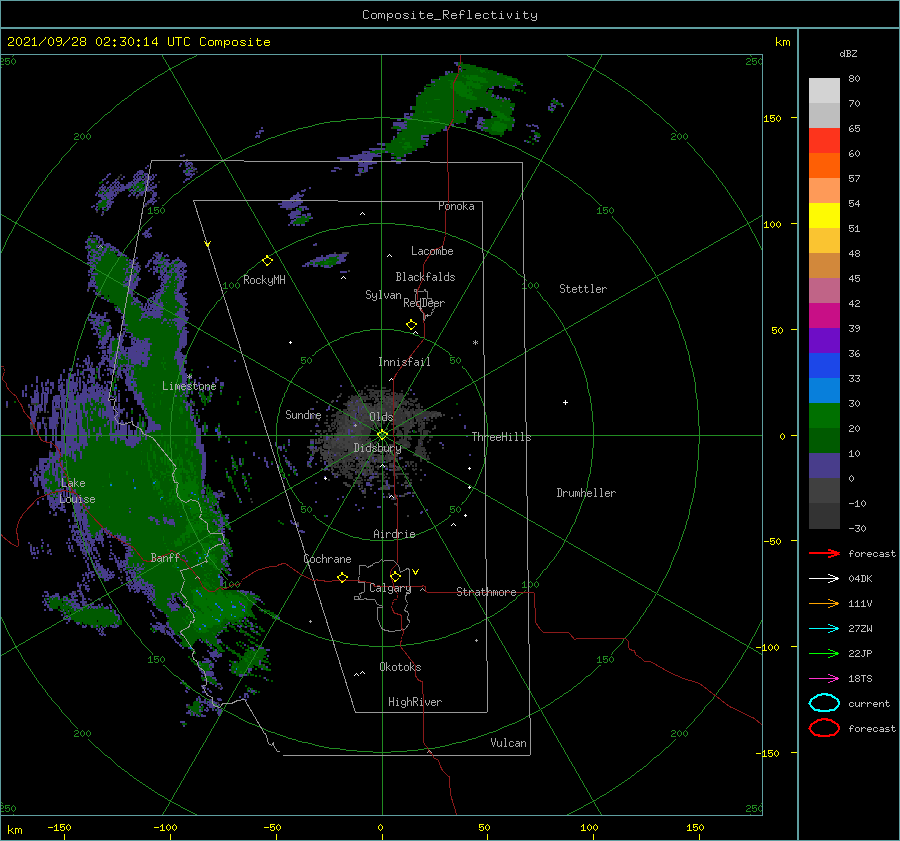Click the Lake Louise label
Image resolution: width=900 pixels, height=841 pixels.
click(x=77, y=491)
